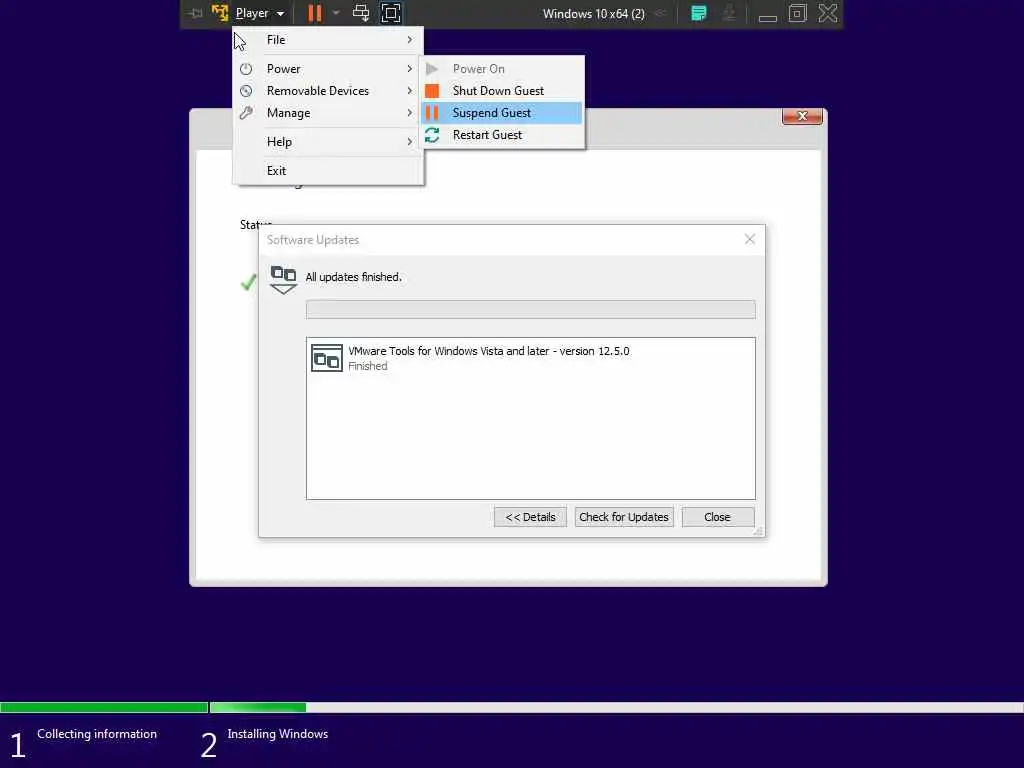Open the Power submenu

click(328, 69)
